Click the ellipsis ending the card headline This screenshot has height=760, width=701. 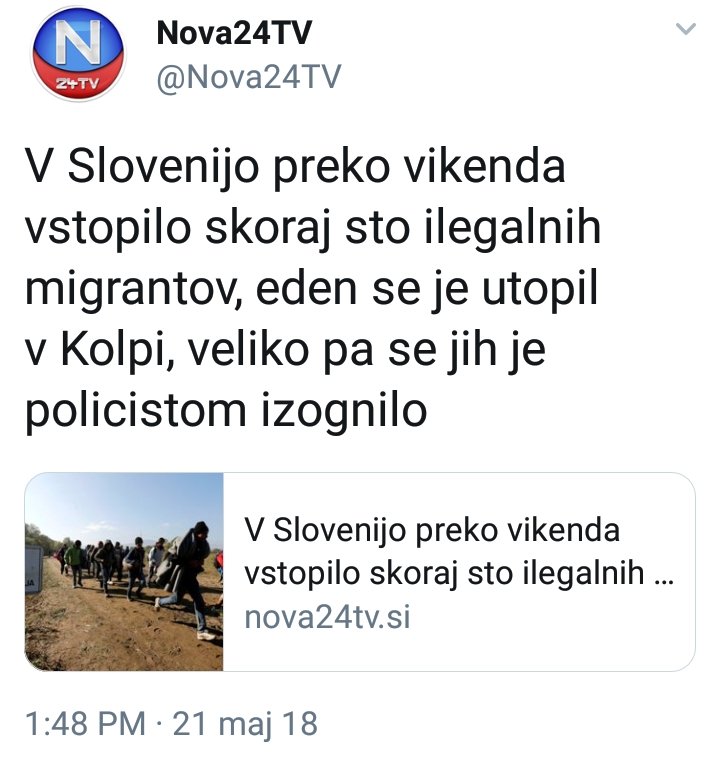[x=664, y=582]
